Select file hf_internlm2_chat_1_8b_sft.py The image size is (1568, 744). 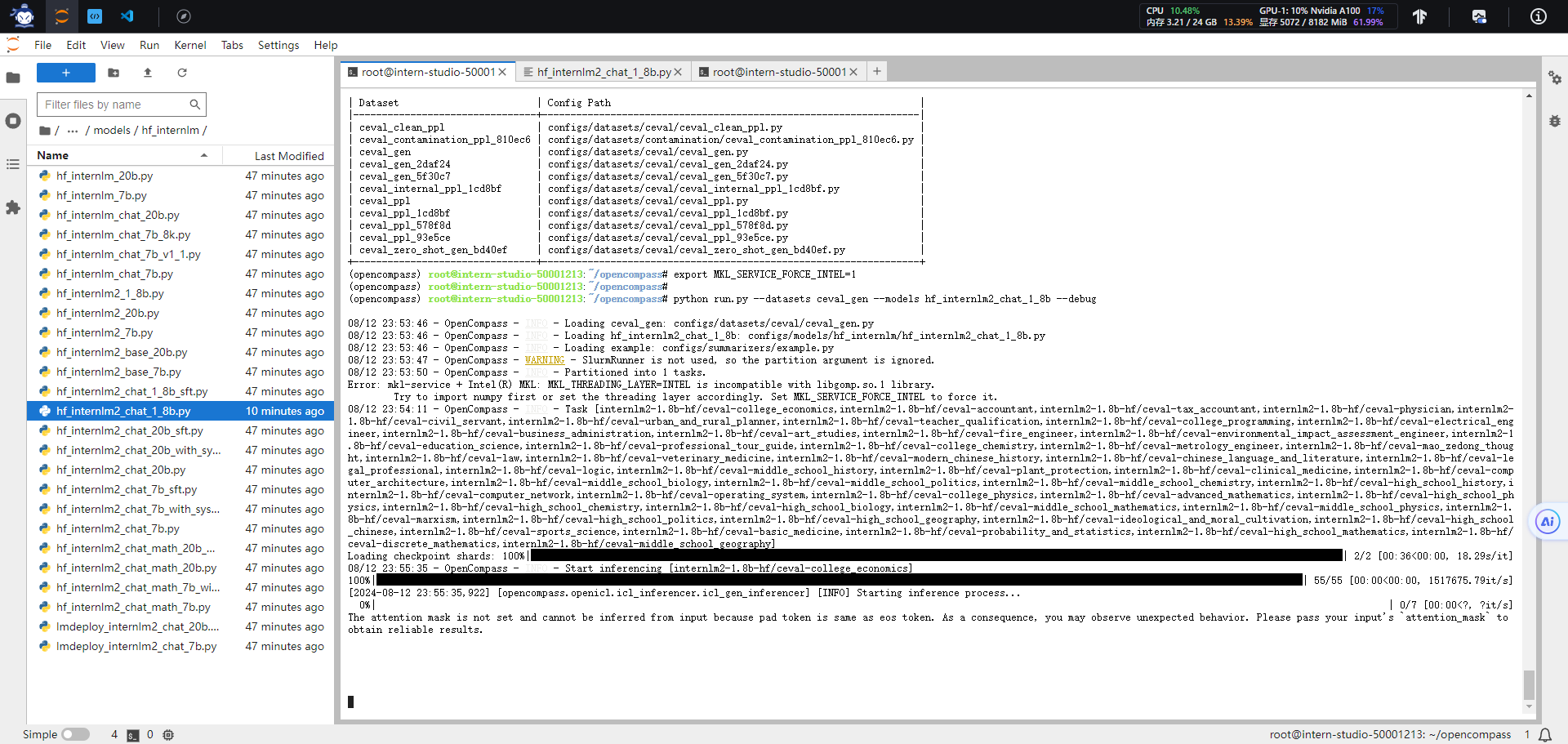point(180,391)
